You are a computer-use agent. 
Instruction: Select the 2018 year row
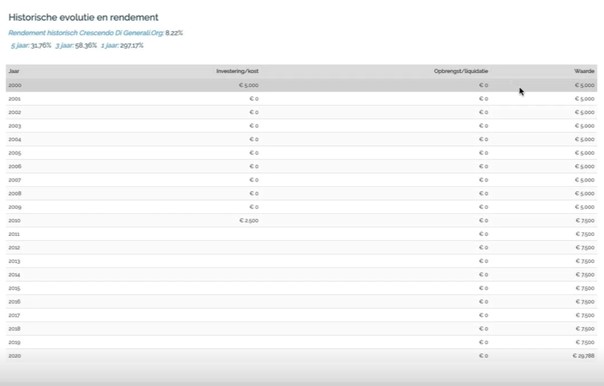pos(301,329)
